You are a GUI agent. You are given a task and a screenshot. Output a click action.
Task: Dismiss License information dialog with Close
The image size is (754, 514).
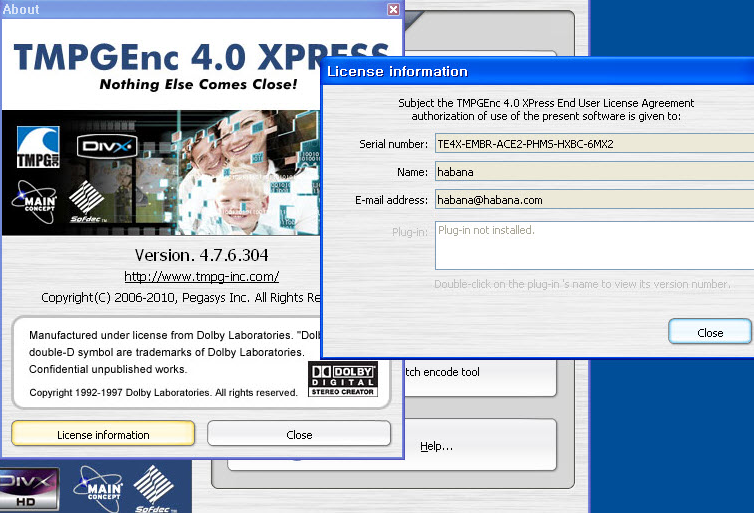pos(709,333)
